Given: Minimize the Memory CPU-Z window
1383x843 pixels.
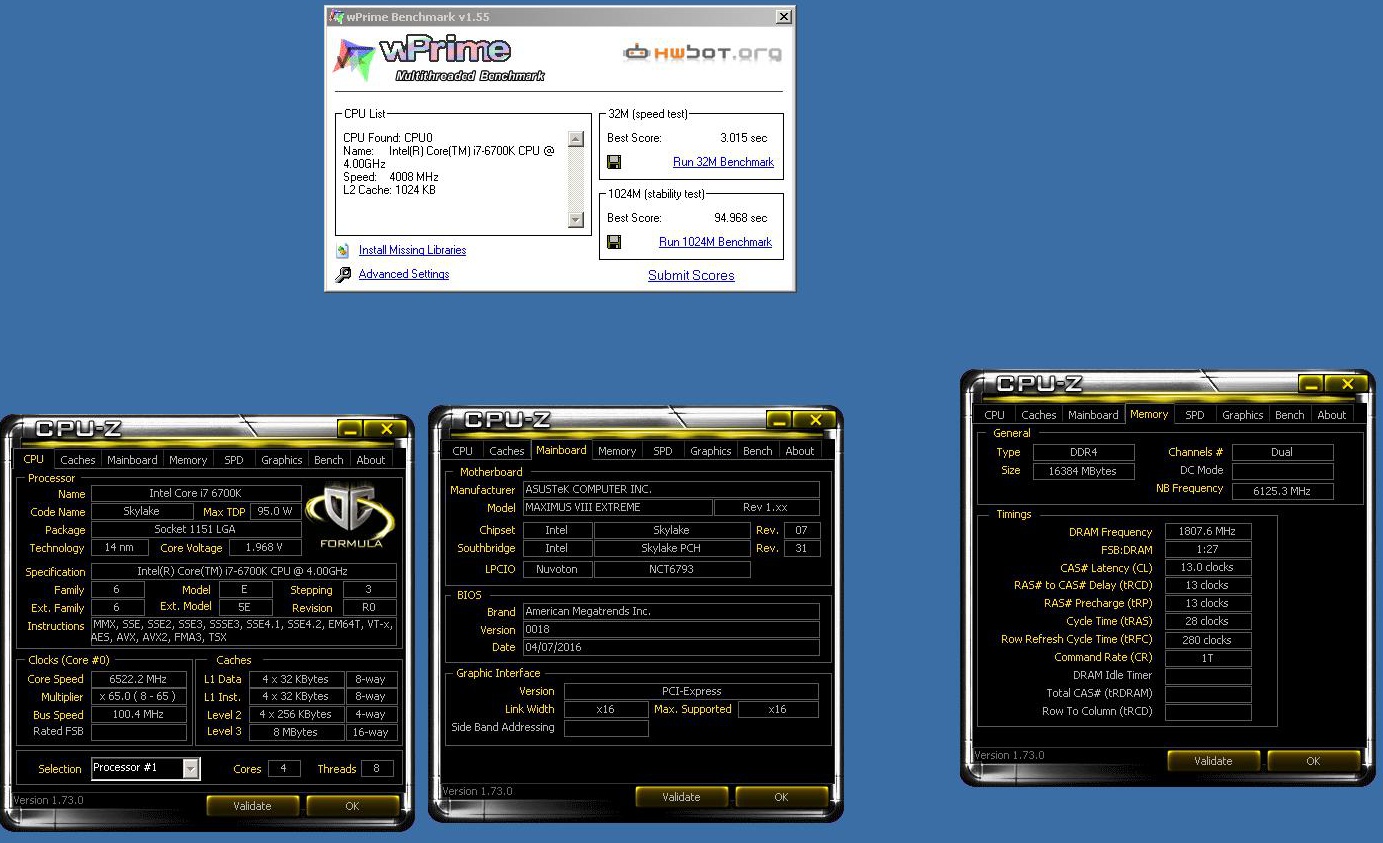Looking at the screenshot, I should pos(1311,385).
